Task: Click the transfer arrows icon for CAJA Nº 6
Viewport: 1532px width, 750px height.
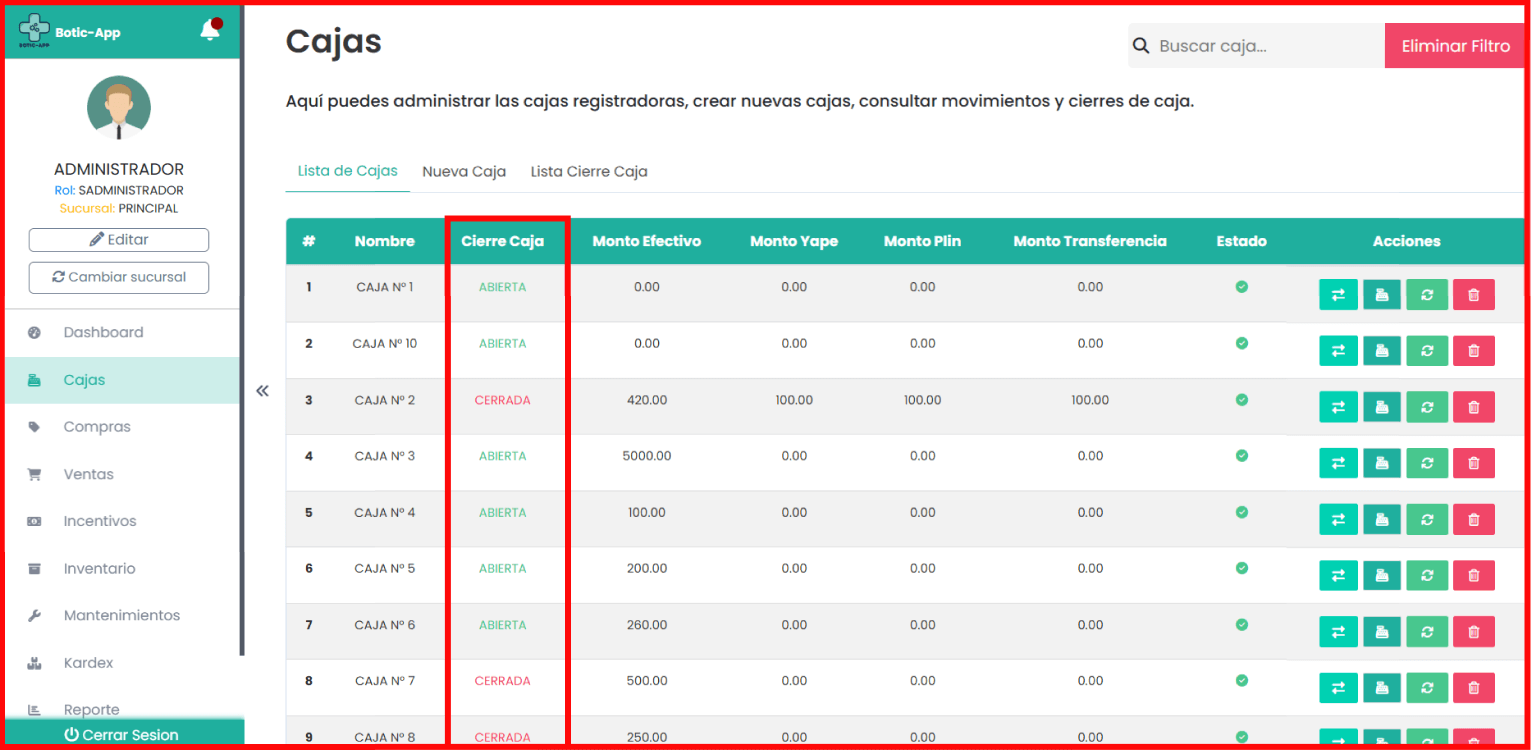Action: [1338, 632]
